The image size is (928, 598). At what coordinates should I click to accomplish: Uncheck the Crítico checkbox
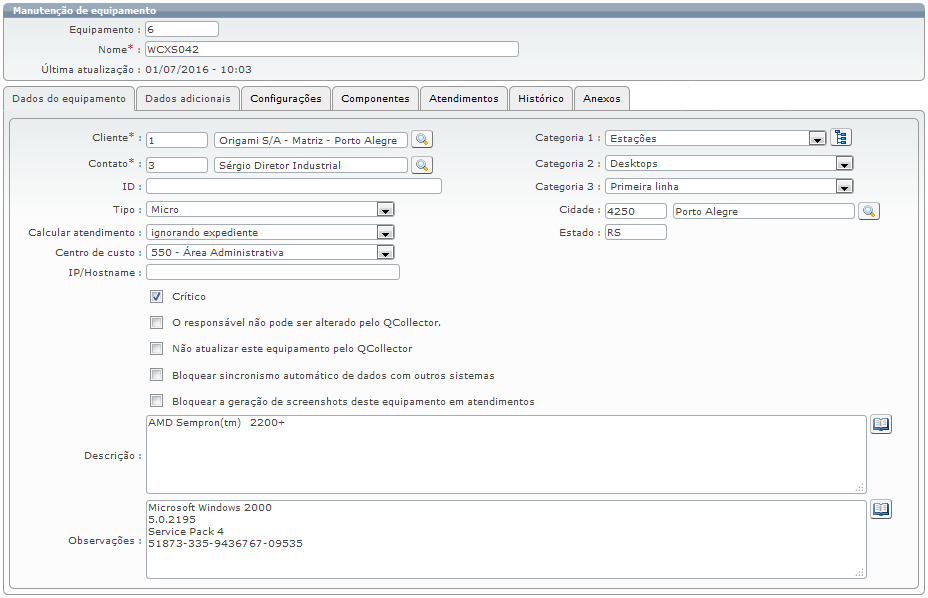tap(156, 297)
